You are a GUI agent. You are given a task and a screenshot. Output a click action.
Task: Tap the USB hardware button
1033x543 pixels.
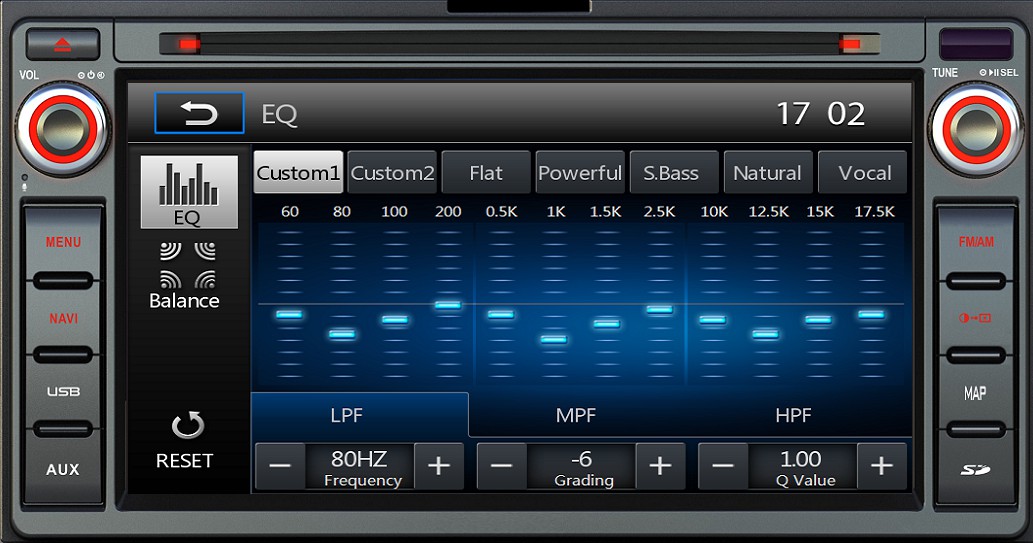click(63, 392)
